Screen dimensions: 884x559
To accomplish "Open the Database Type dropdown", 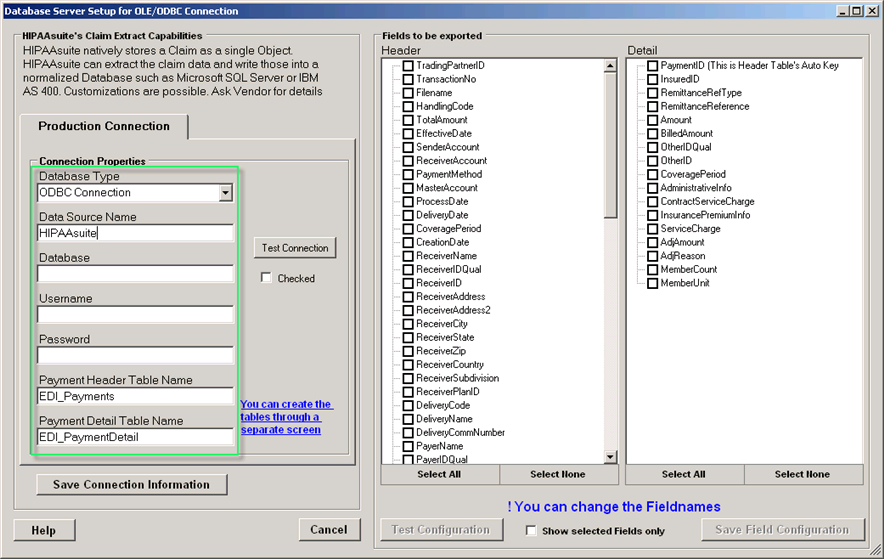I will (225, 193).
